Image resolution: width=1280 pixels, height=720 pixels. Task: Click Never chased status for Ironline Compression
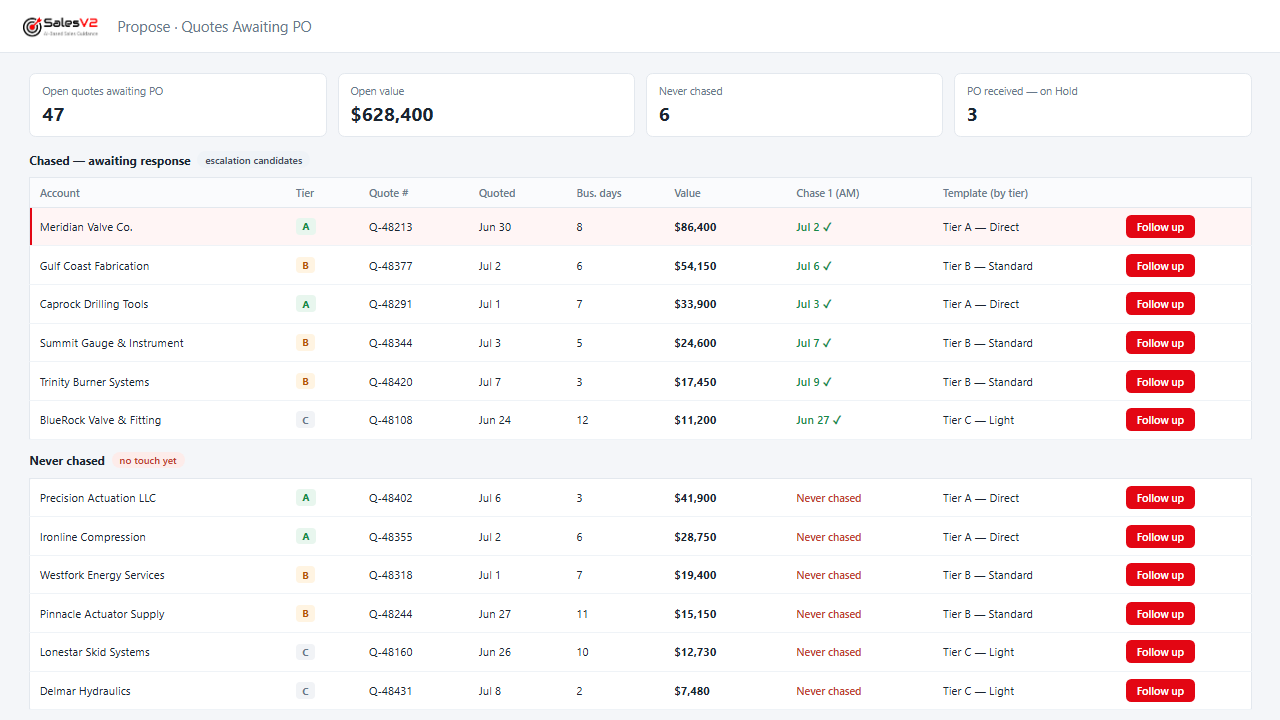click(x=828, y=537)
